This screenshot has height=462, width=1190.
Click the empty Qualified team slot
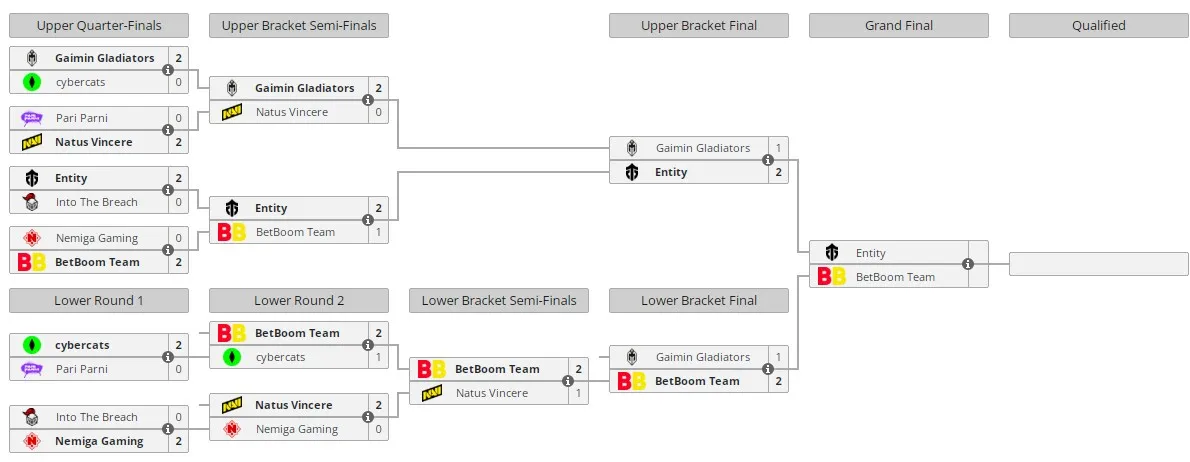1098,264
